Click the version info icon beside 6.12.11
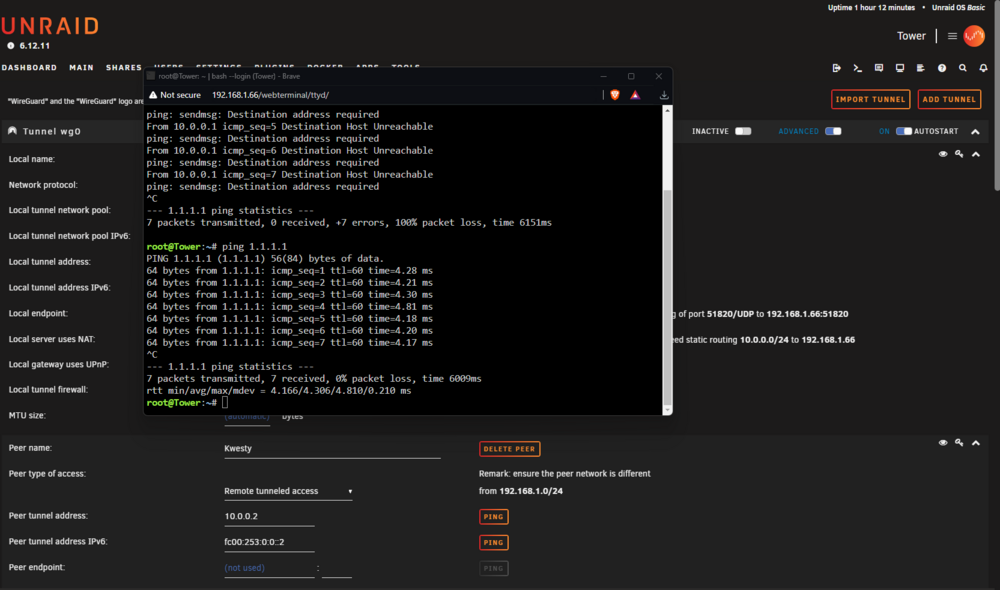 pyautogui.click(x=11, y=46)
